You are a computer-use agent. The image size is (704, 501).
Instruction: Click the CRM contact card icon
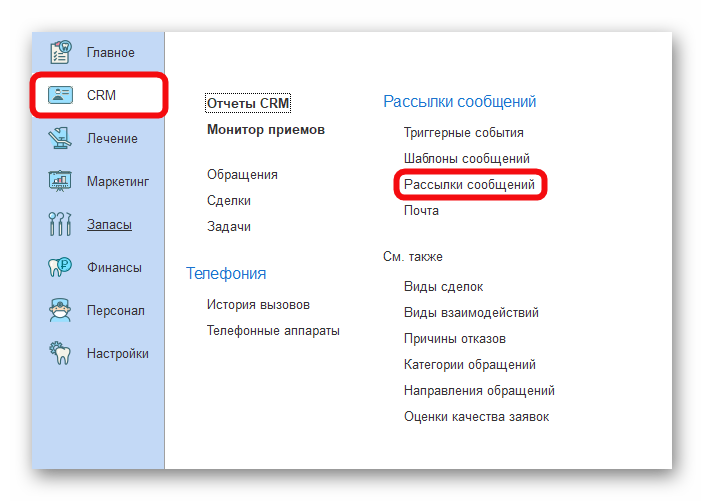point(60,95)
